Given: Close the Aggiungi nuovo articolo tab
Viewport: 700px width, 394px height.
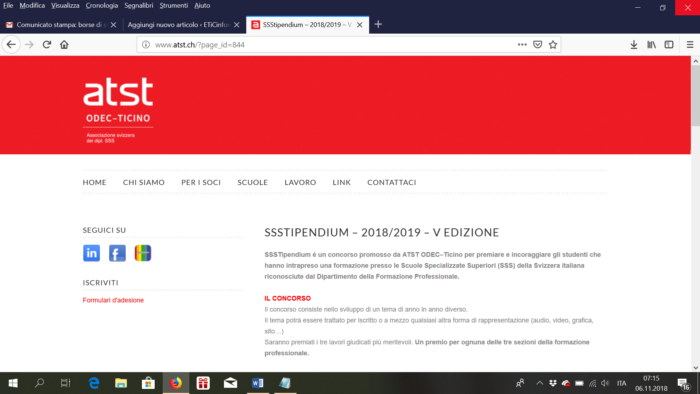Looking at the screenshot, I should (x=237, y=25).
